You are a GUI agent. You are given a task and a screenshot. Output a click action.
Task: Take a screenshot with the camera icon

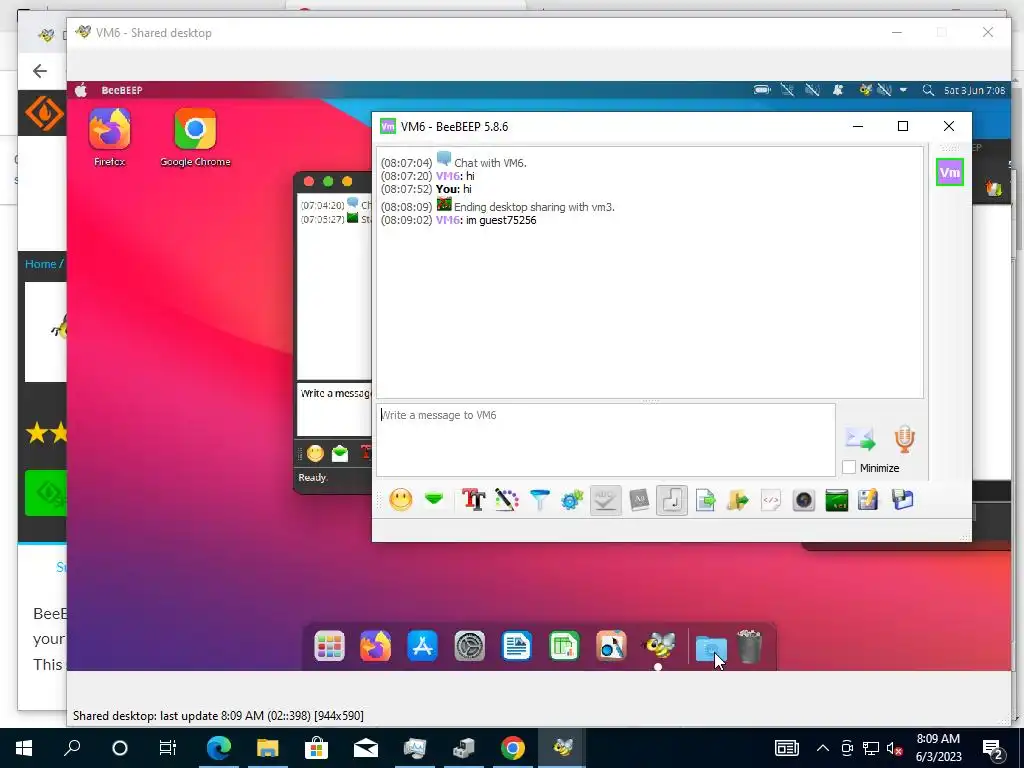804,500
